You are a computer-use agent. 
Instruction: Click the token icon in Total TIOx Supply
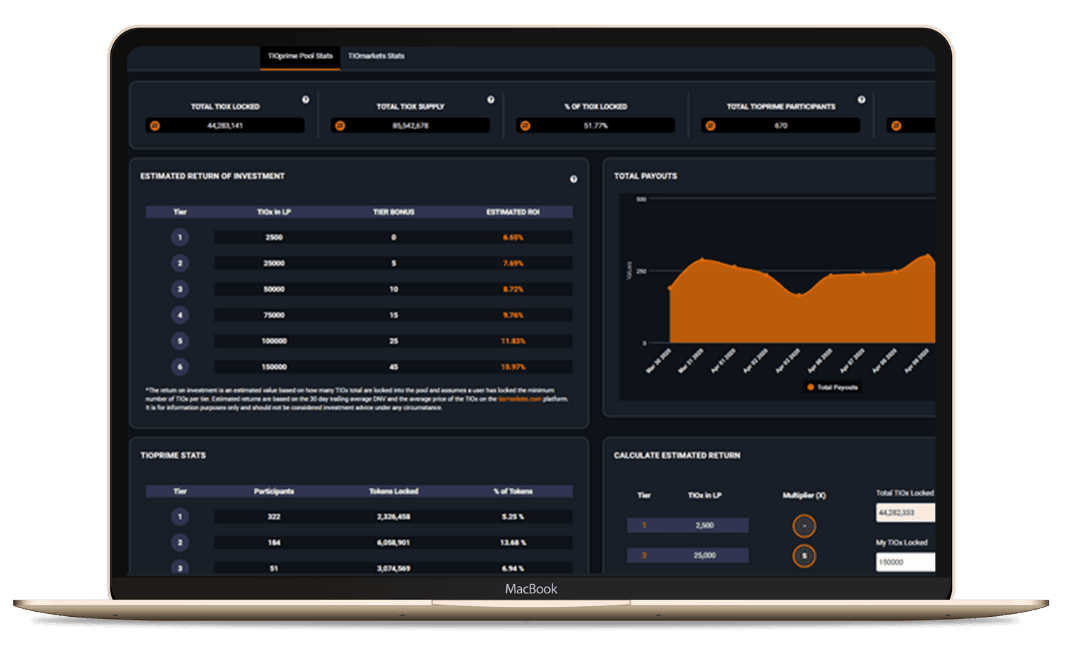click(x=340, y=126)
